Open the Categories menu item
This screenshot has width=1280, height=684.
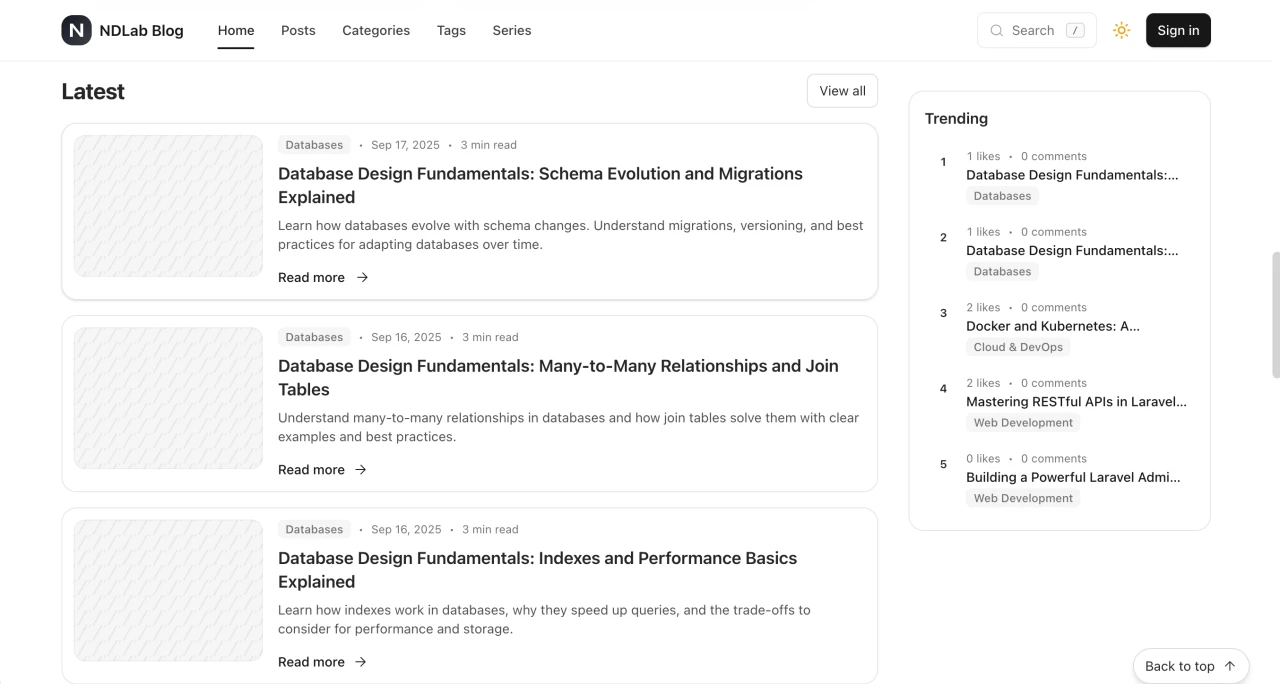click(376, 30)
